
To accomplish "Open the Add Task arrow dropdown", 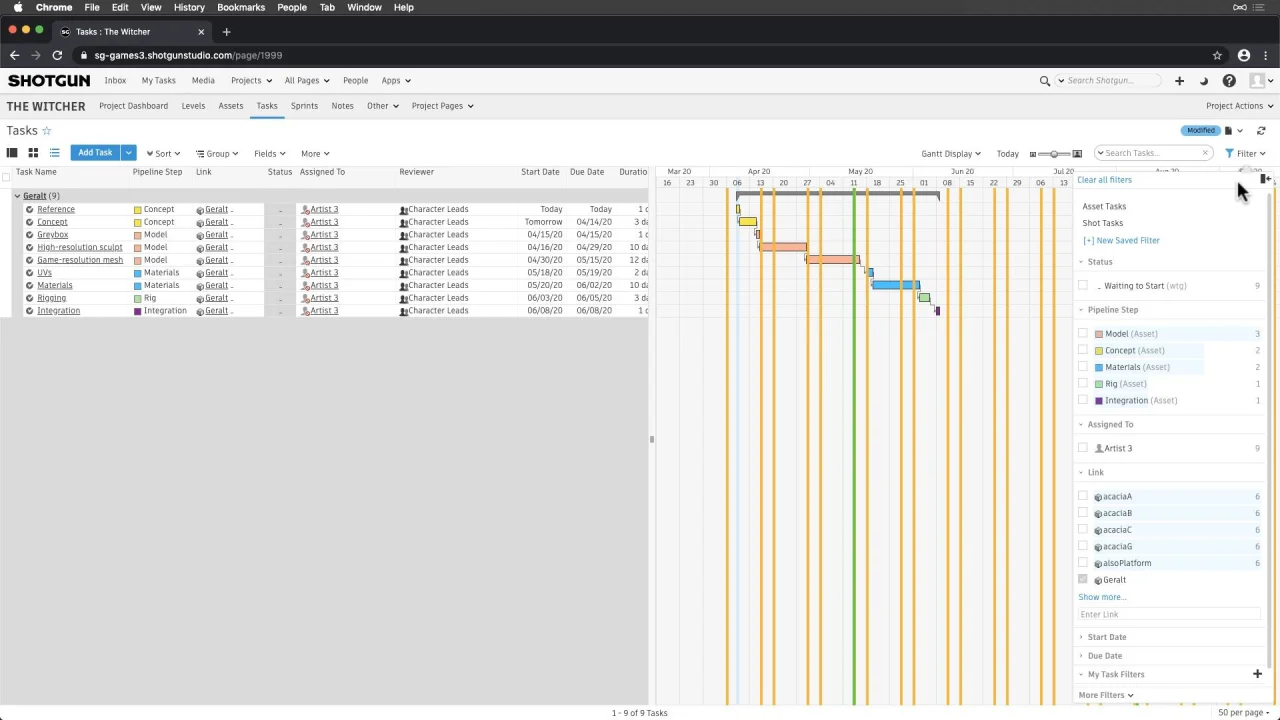I will pos(128,153).
